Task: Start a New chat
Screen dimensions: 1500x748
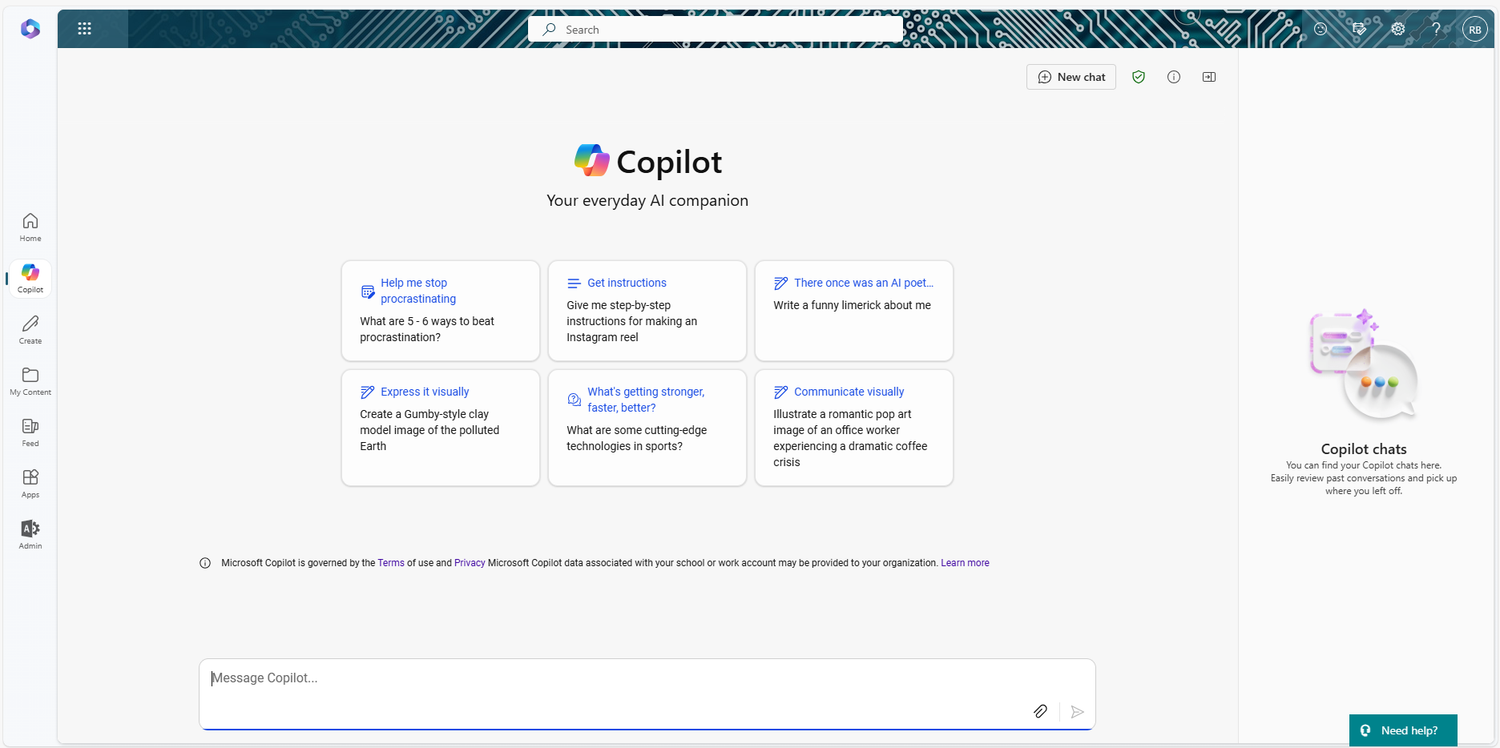Action: [1071, 77]
